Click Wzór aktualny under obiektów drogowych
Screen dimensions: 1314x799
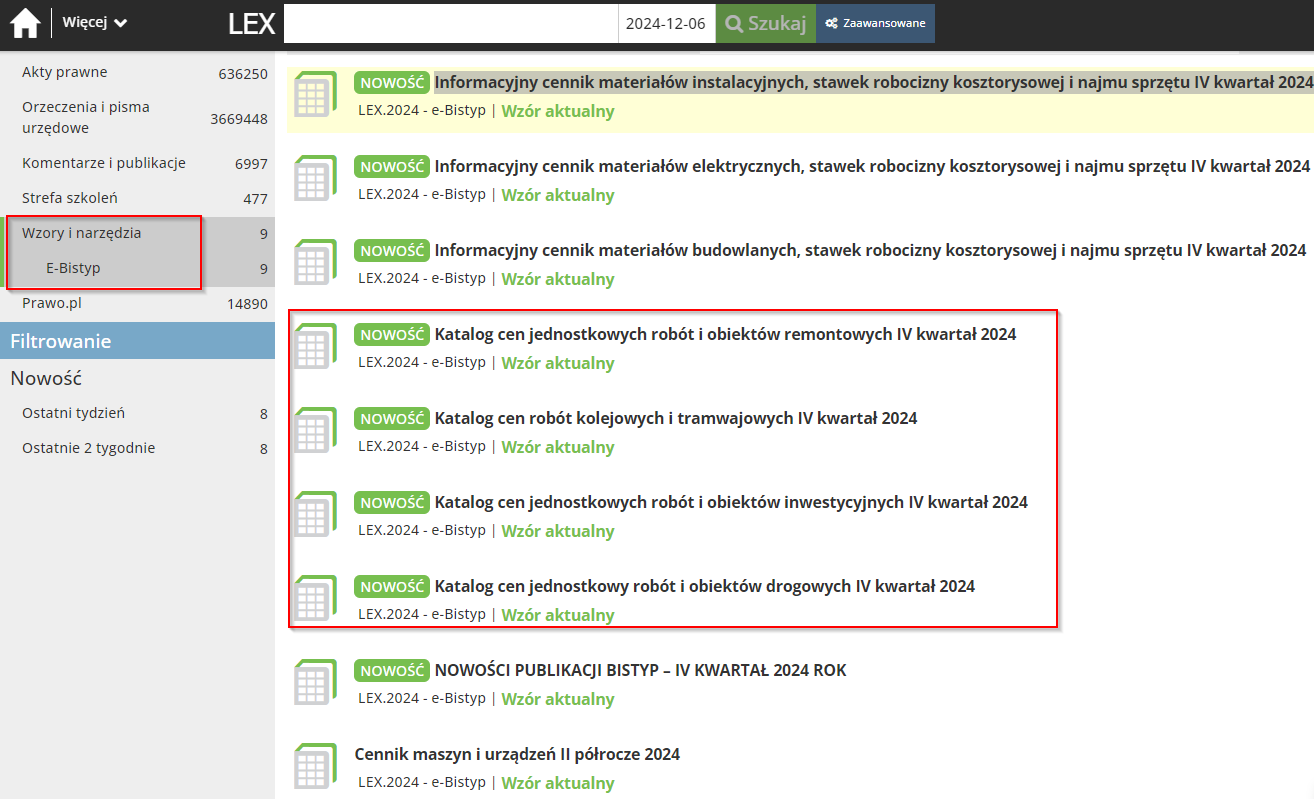(558, 615)
